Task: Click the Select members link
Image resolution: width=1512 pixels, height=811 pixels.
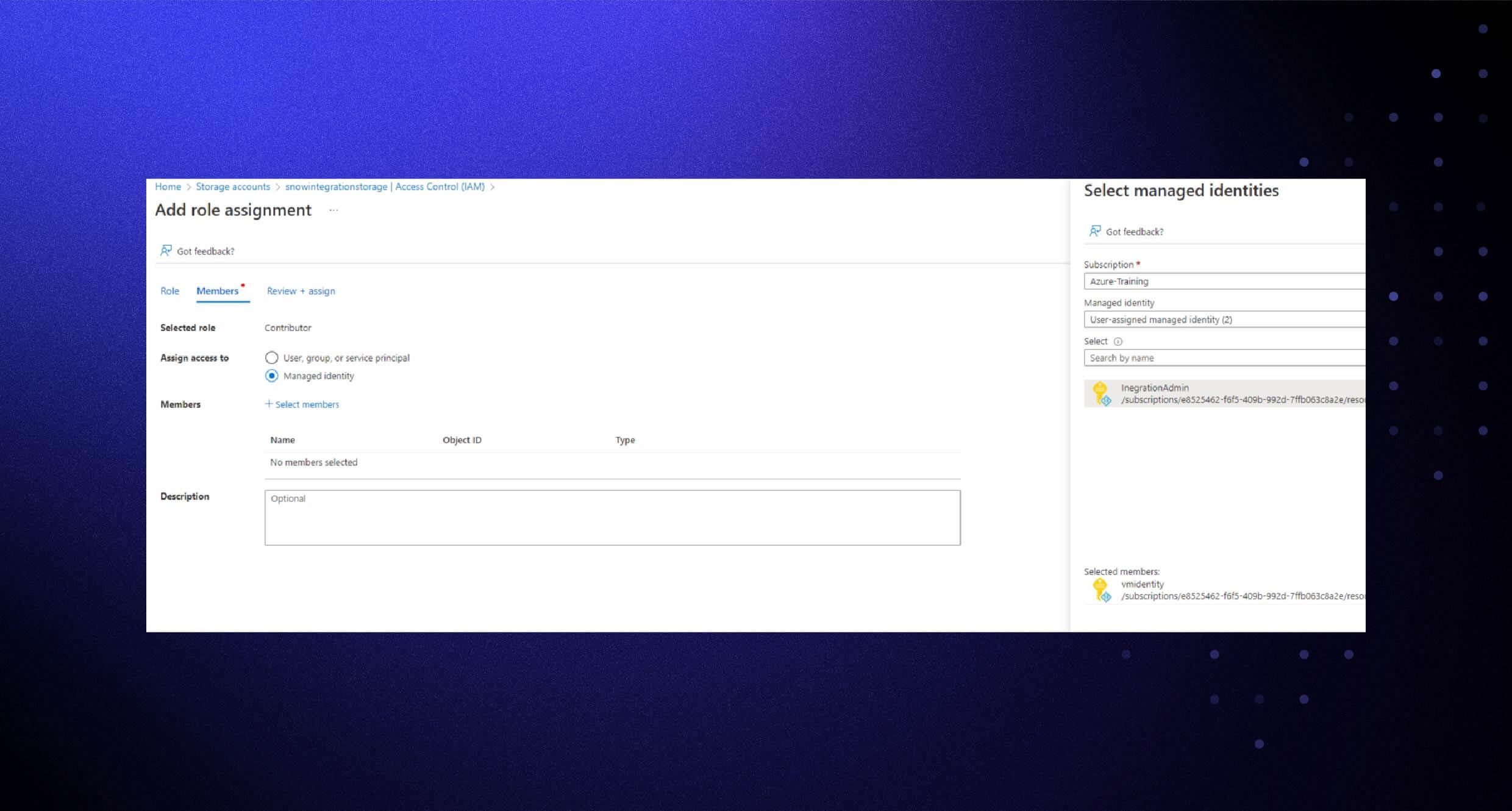Action: pos(307,404)
